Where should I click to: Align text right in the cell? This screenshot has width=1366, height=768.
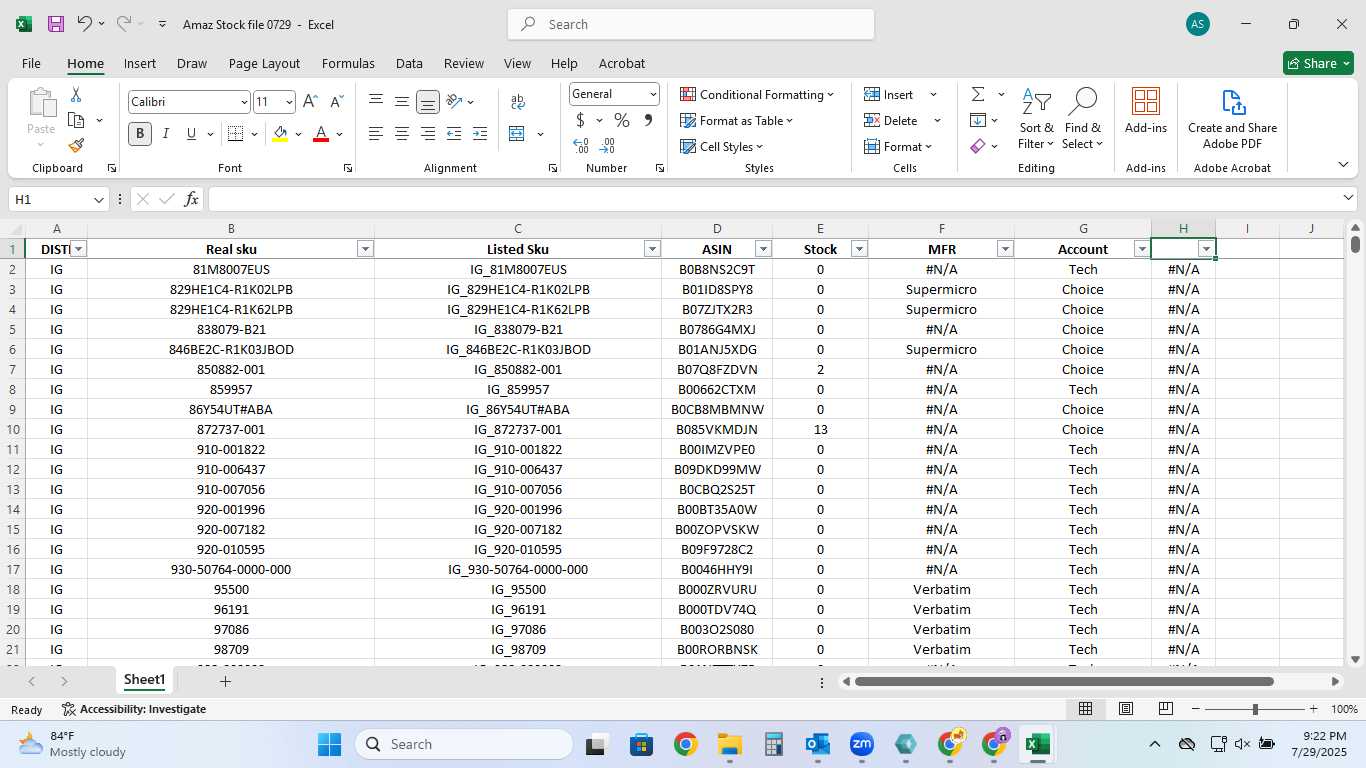click(428, 133)
